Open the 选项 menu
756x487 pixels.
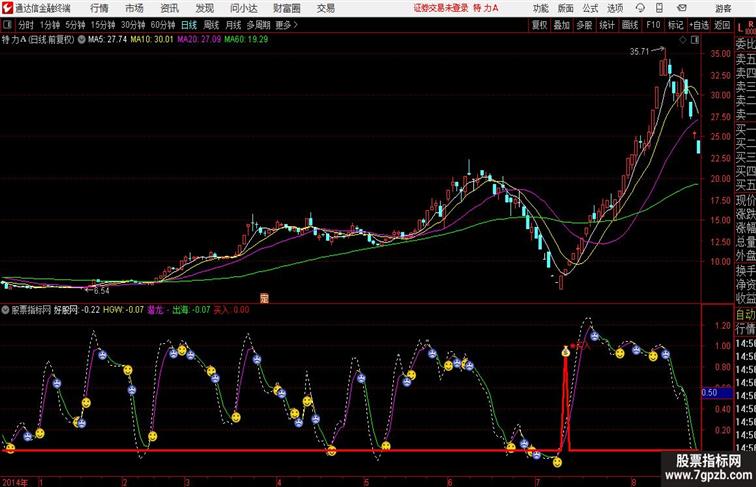pos(615,8)
